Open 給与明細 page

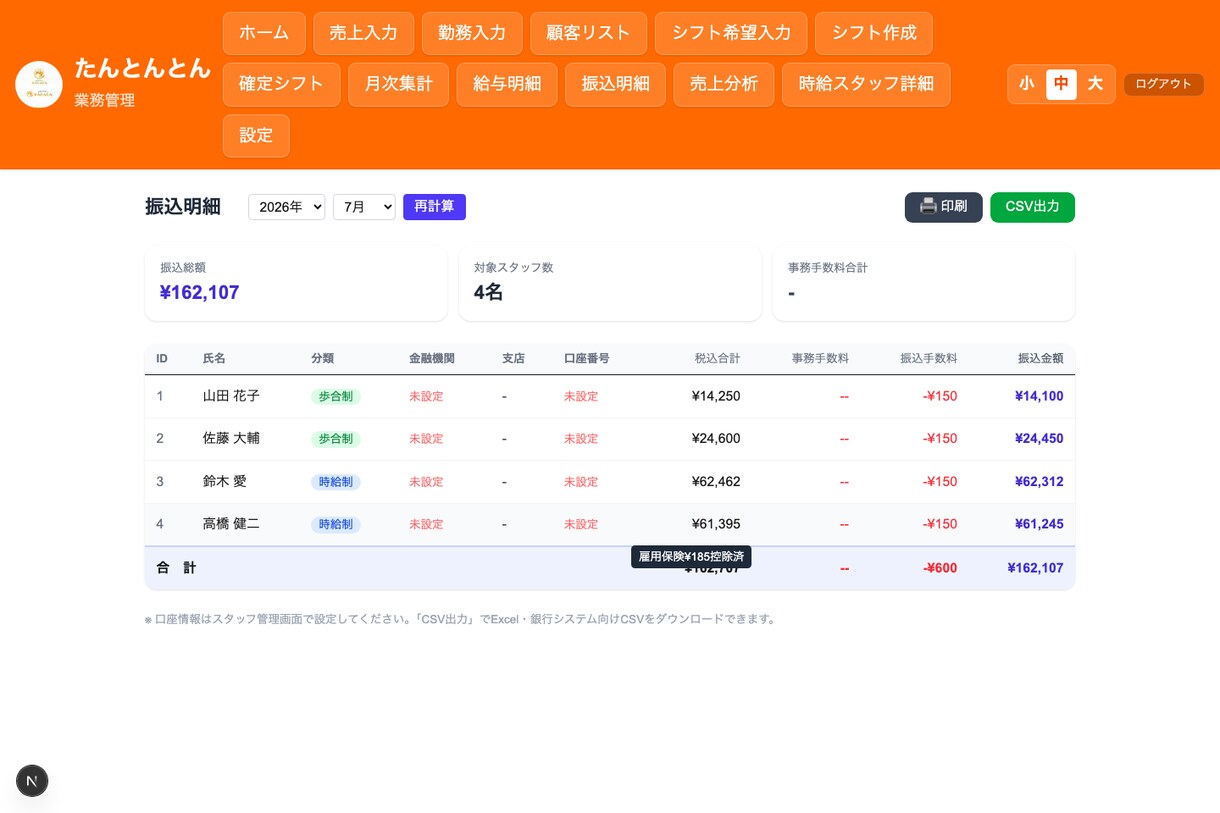[x=507, y=84]
